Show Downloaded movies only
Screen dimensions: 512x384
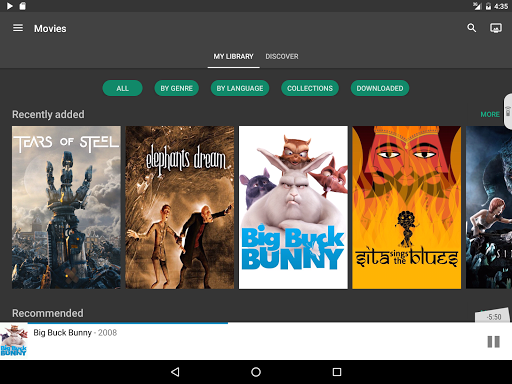click(380, 88)
